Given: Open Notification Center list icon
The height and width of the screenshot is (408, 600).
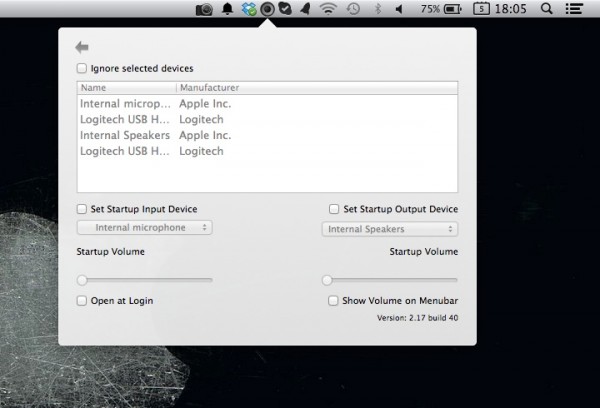Looking at the screenshot, I should click(x=574, y=9).
